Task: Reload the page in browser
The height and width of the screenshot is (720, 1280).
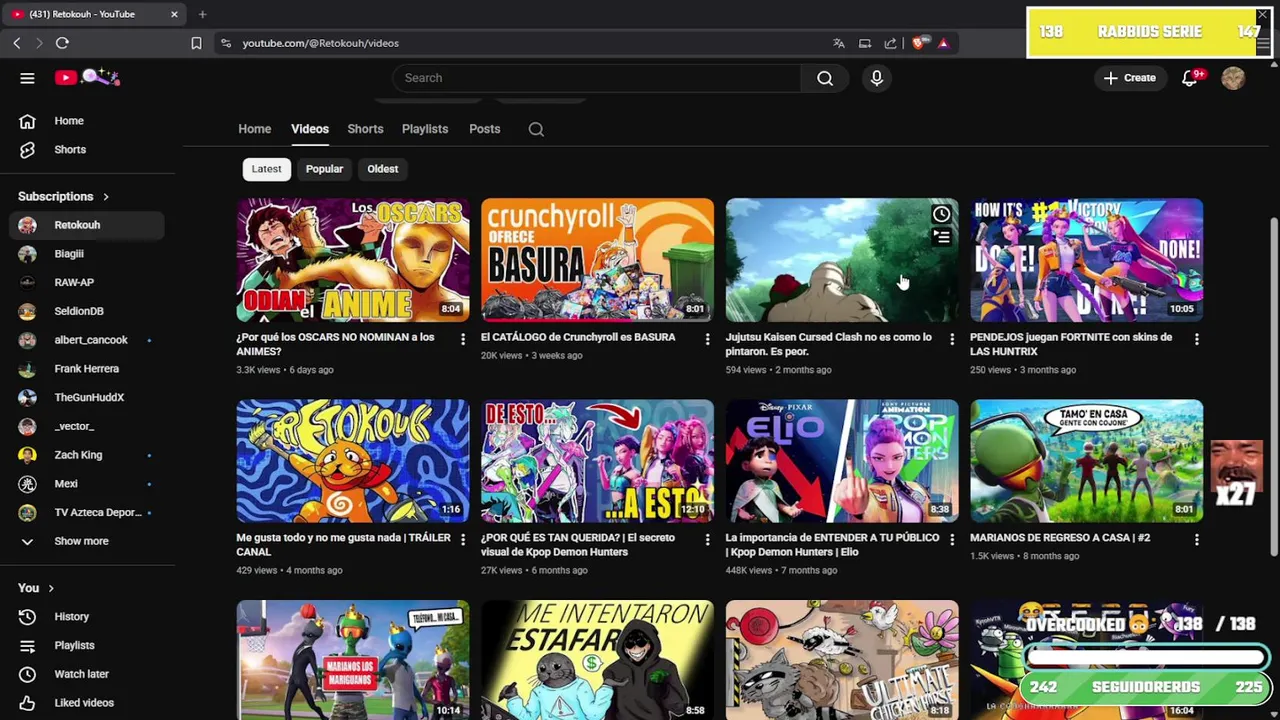Action: (62, 43)
